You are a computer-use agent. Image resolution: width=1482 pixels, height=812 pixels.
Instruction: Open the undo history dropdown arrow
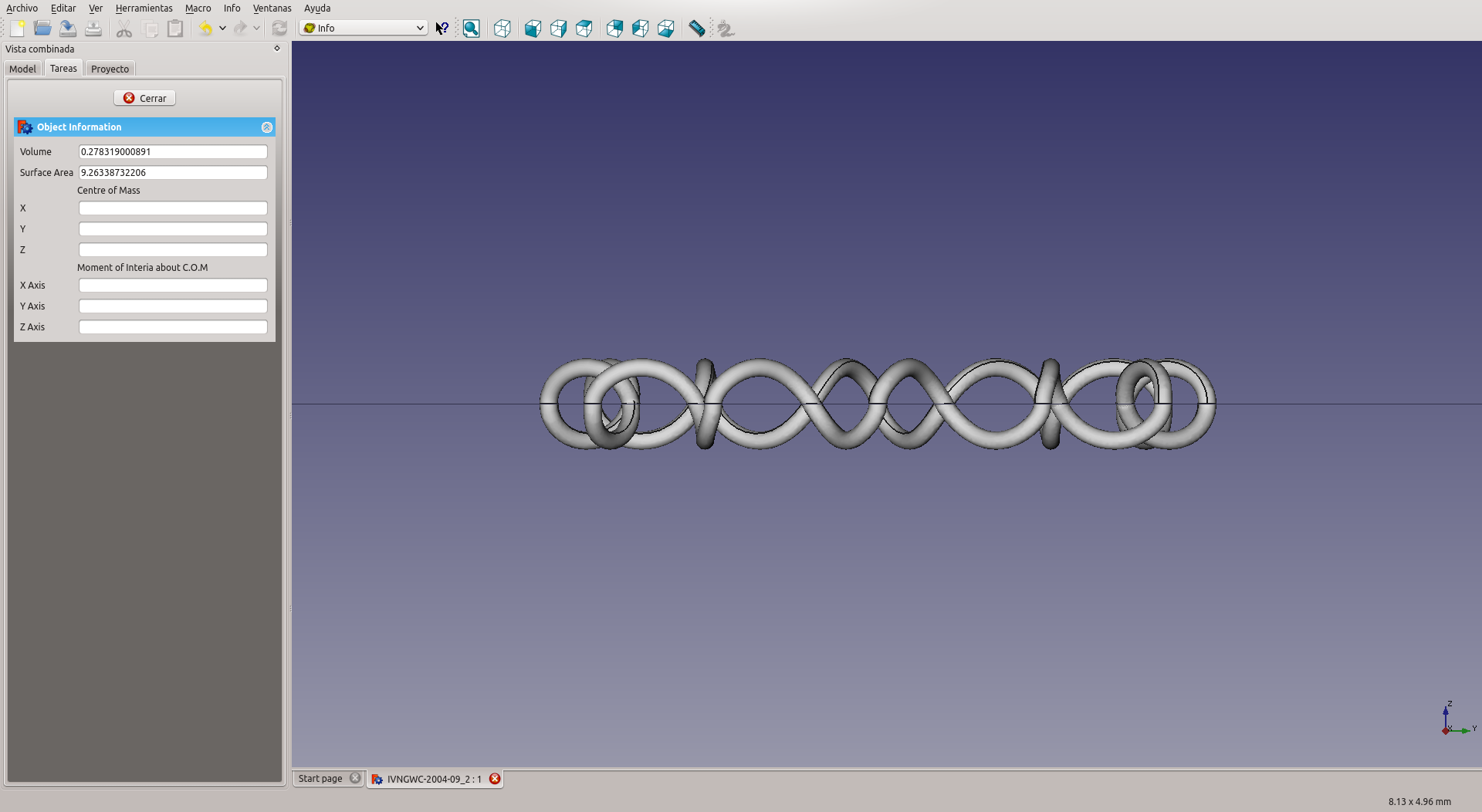(222, 29)
